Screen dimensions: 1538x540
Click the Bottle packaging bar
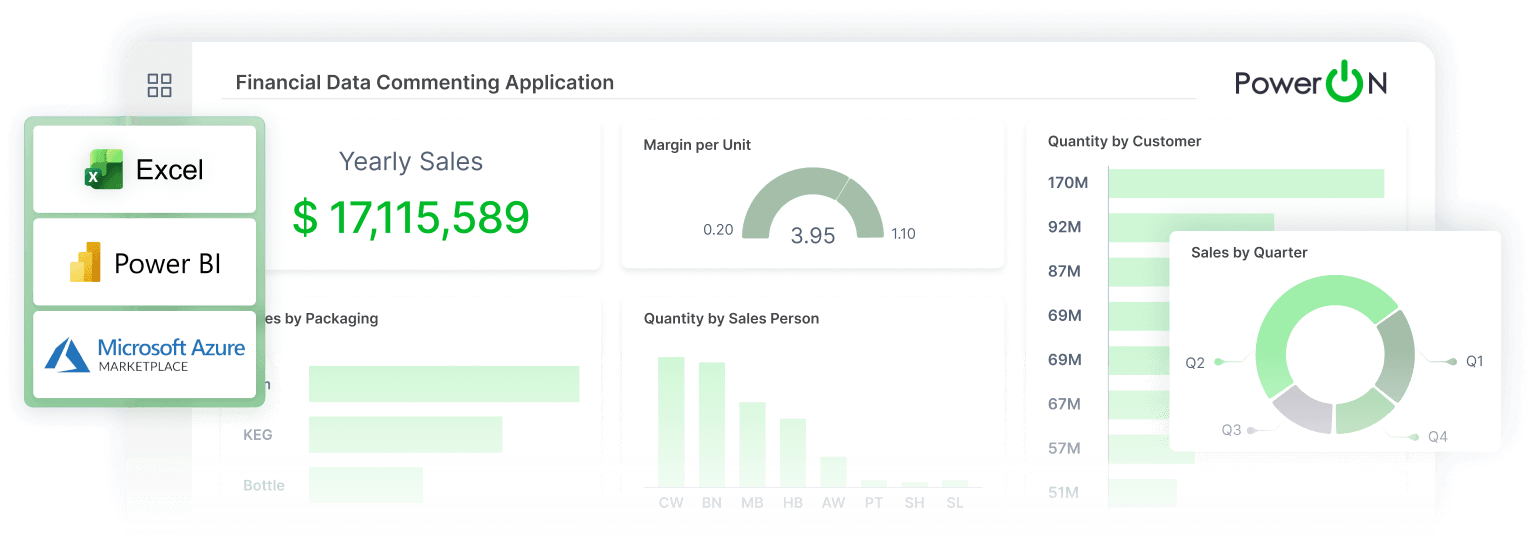366,484
